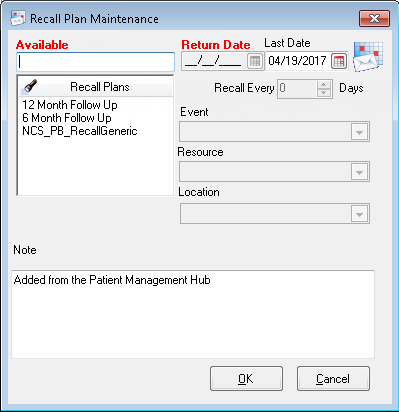The image size is (399, 412).
Task: Click the Cancel button
Action: (333, 379)
